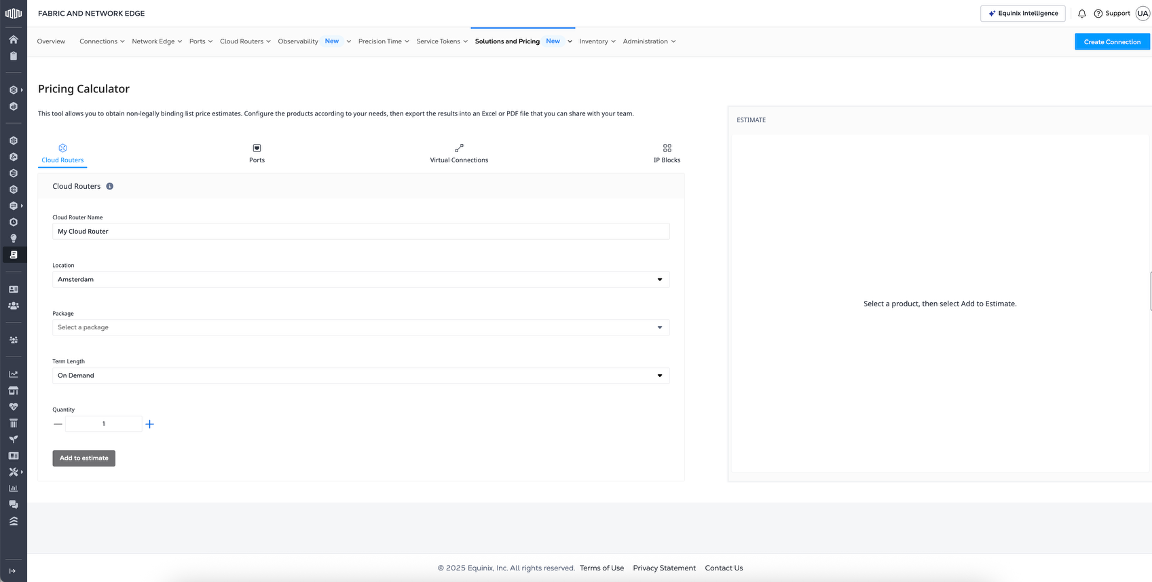This screenshot has width=1152, height=582.
Task: Open the Package dropdown
Action: point(360,327)
